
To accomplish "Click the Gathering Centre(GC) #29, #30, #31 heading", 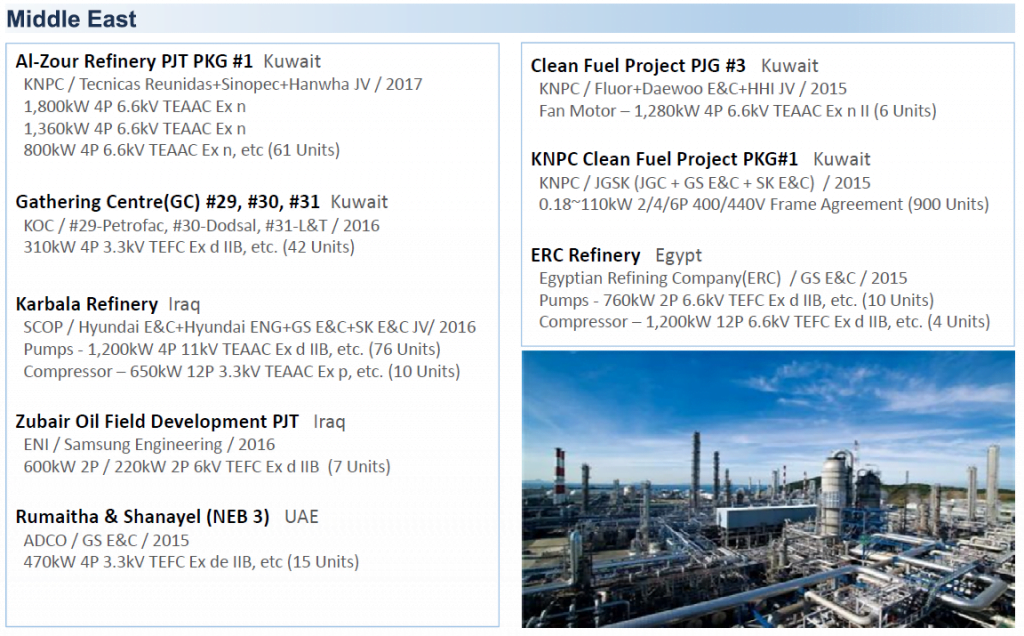I will point(168,202).
